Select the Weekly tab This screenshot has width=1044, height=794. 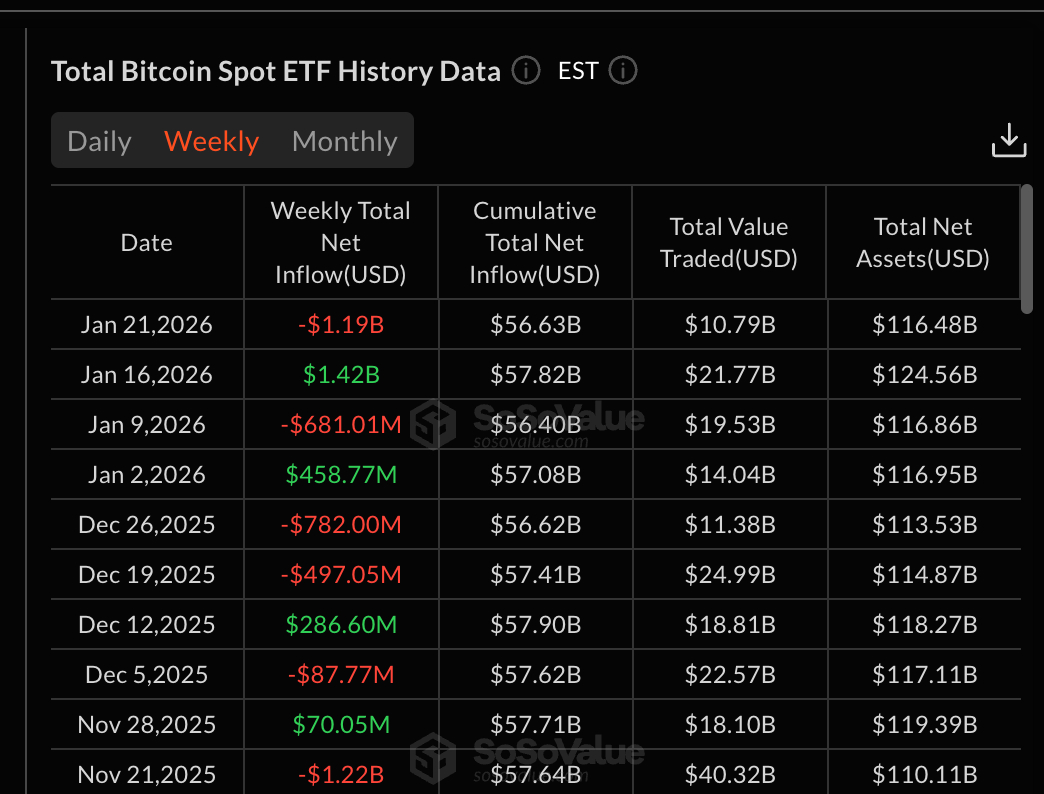[211, 141]
